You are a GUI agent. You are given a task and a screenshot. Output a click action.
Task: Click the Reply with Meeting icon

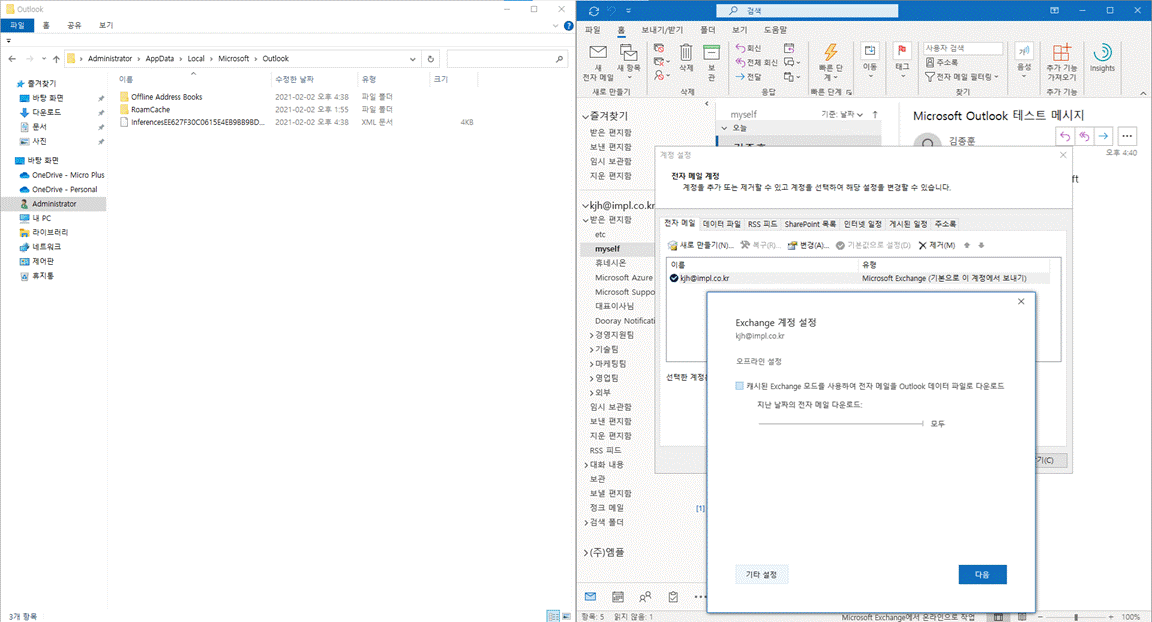pos(789,48)
